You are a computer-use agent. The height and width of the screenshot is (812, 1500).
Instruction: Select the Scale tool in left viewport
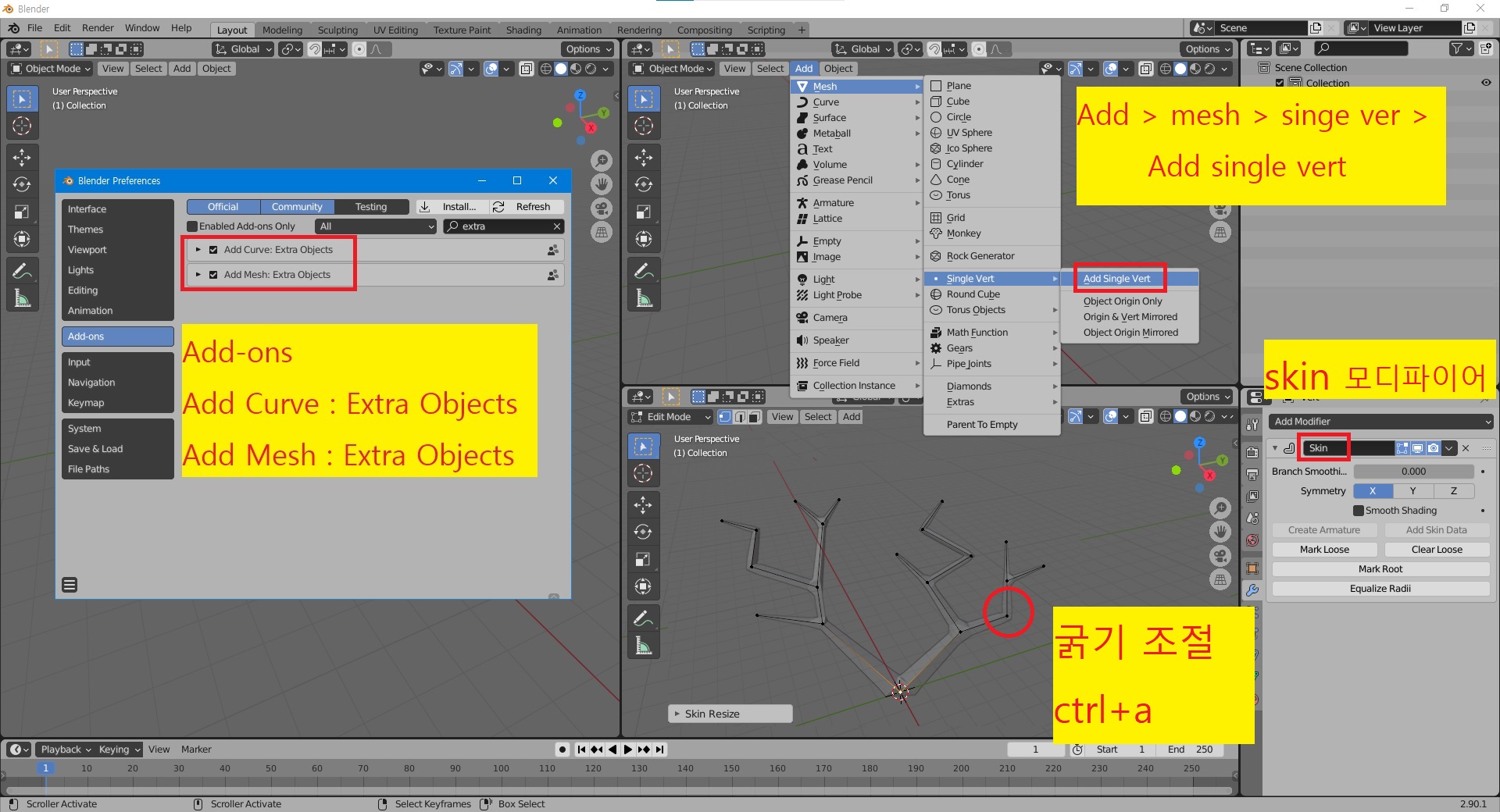click(22, 212)
